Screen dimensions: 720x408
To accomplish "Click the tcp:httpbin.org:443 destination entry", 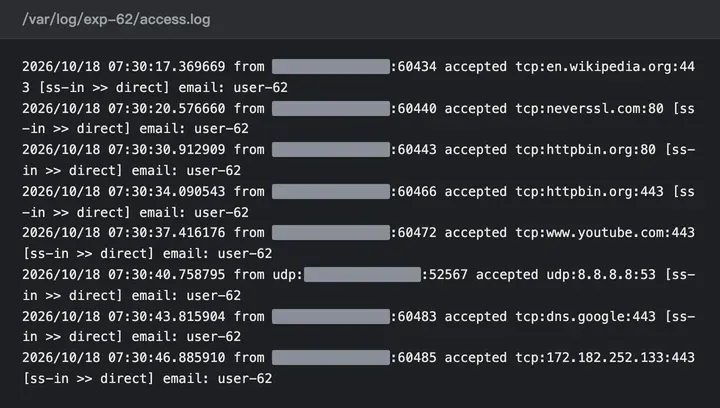I will tap(589, 192).
